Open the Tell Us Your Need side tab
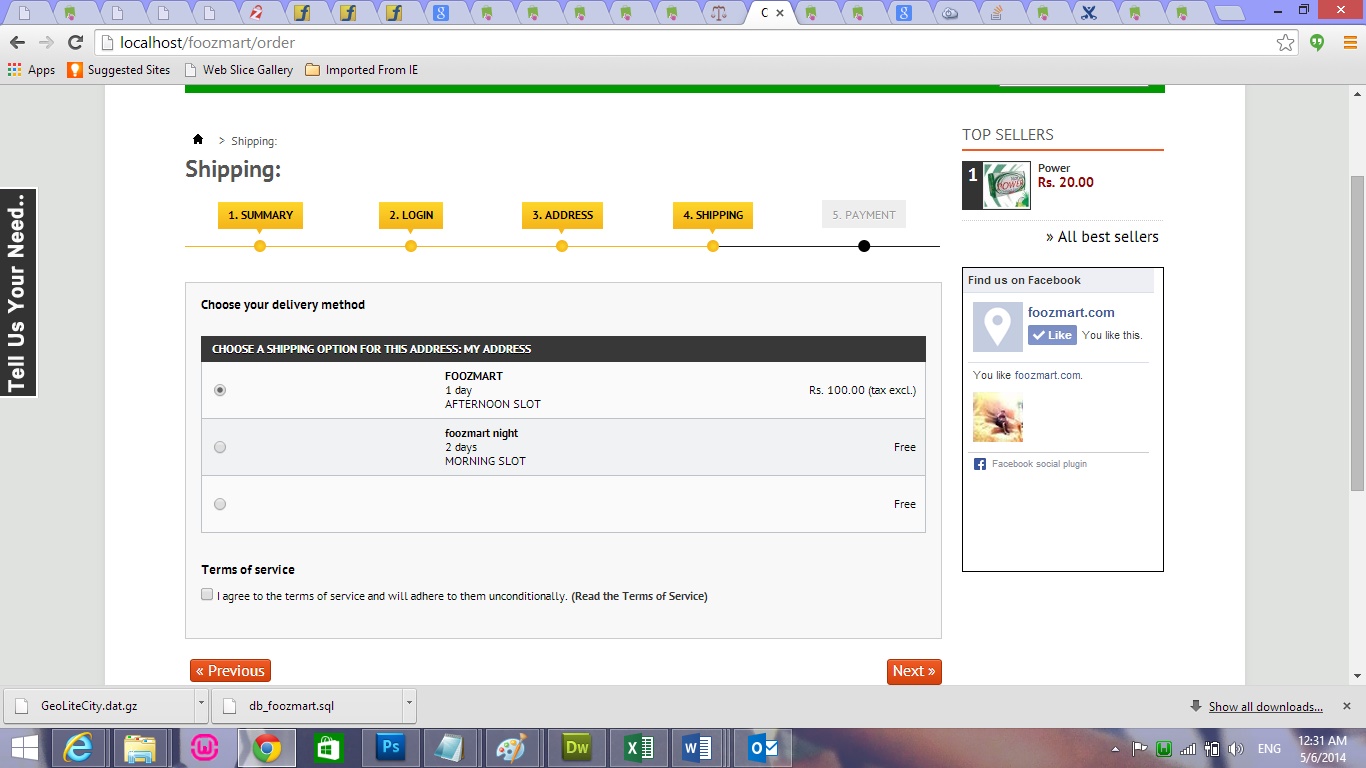 coord(18,293)
